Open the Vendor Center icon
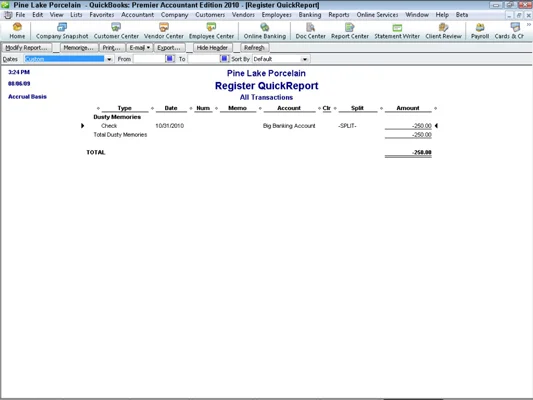 pyautogui.click(x=164, y=31)
